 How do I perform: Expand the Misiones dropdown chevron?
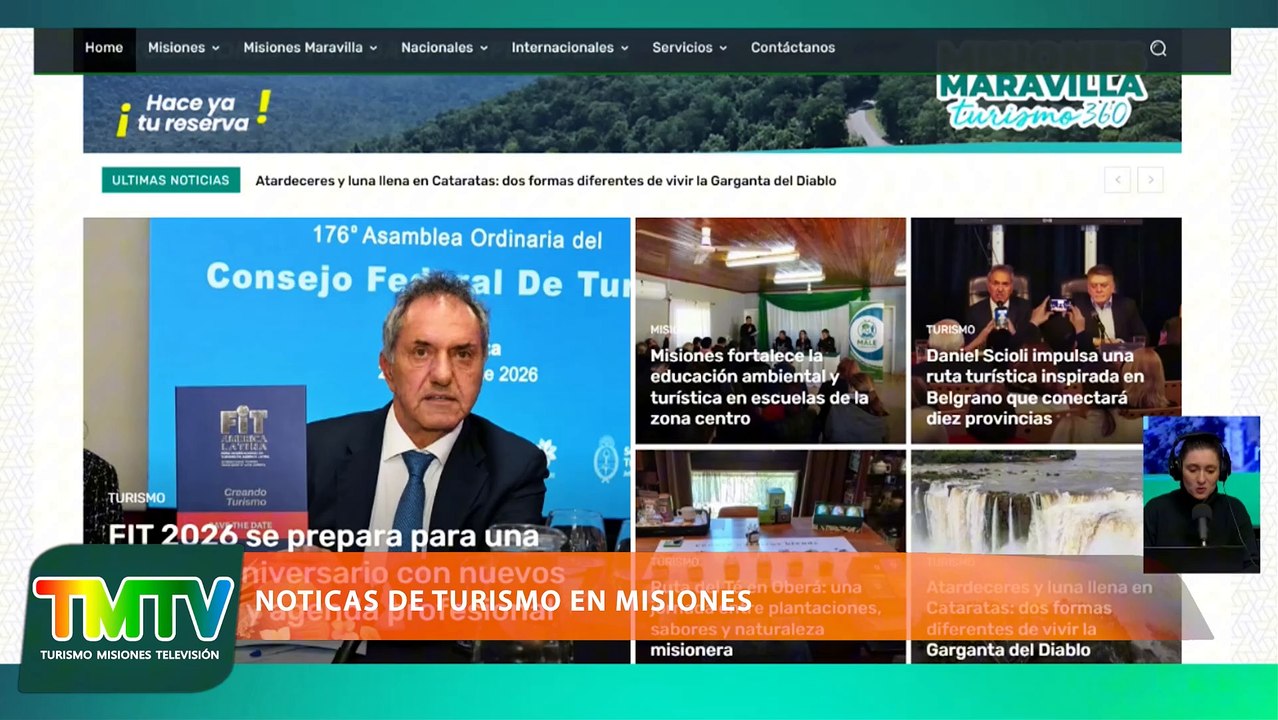[x=216, y=48]
